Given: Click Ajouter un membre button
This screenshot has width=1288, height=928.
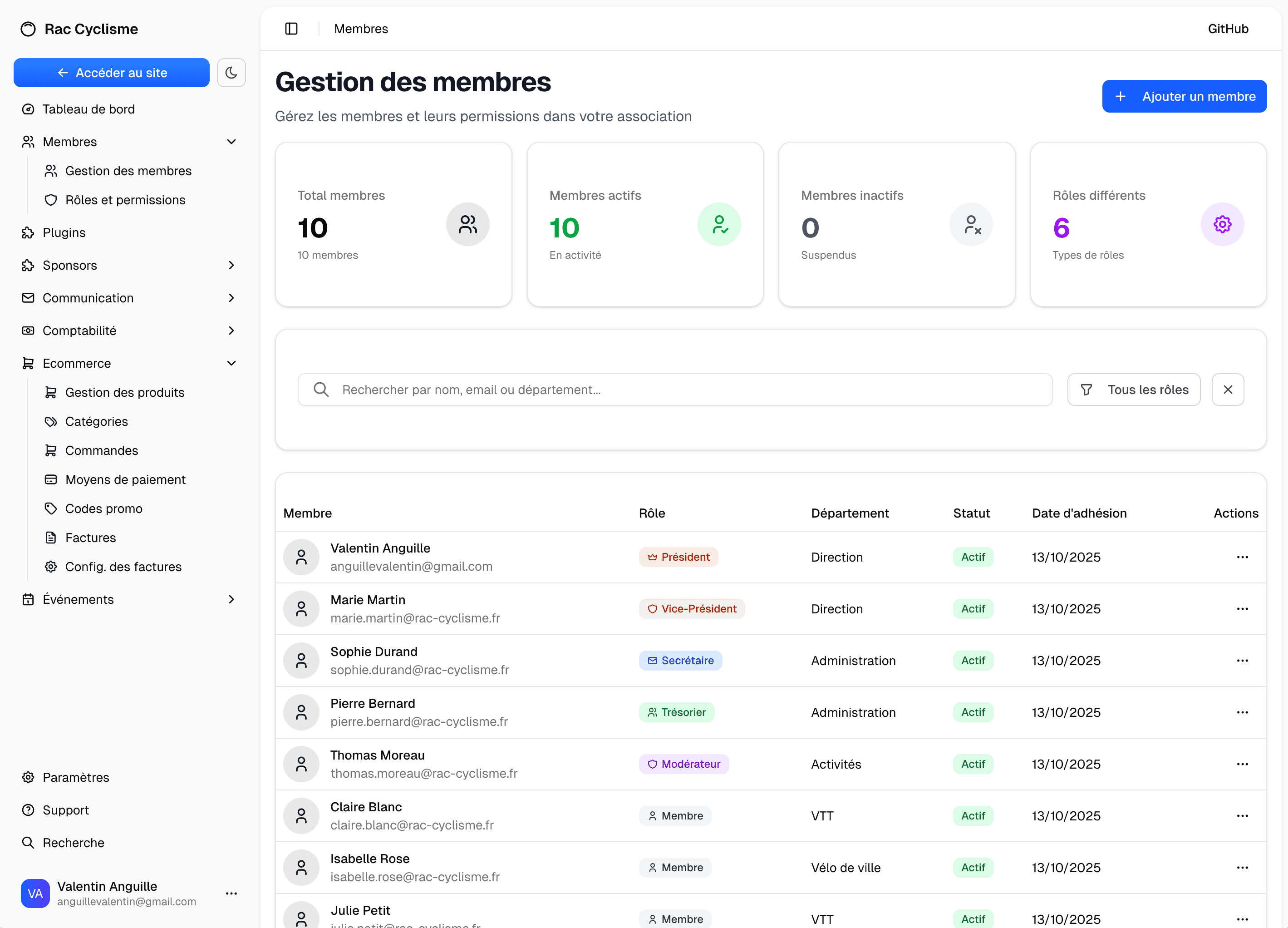Looking at the screenshot, I should [1184, 97].
